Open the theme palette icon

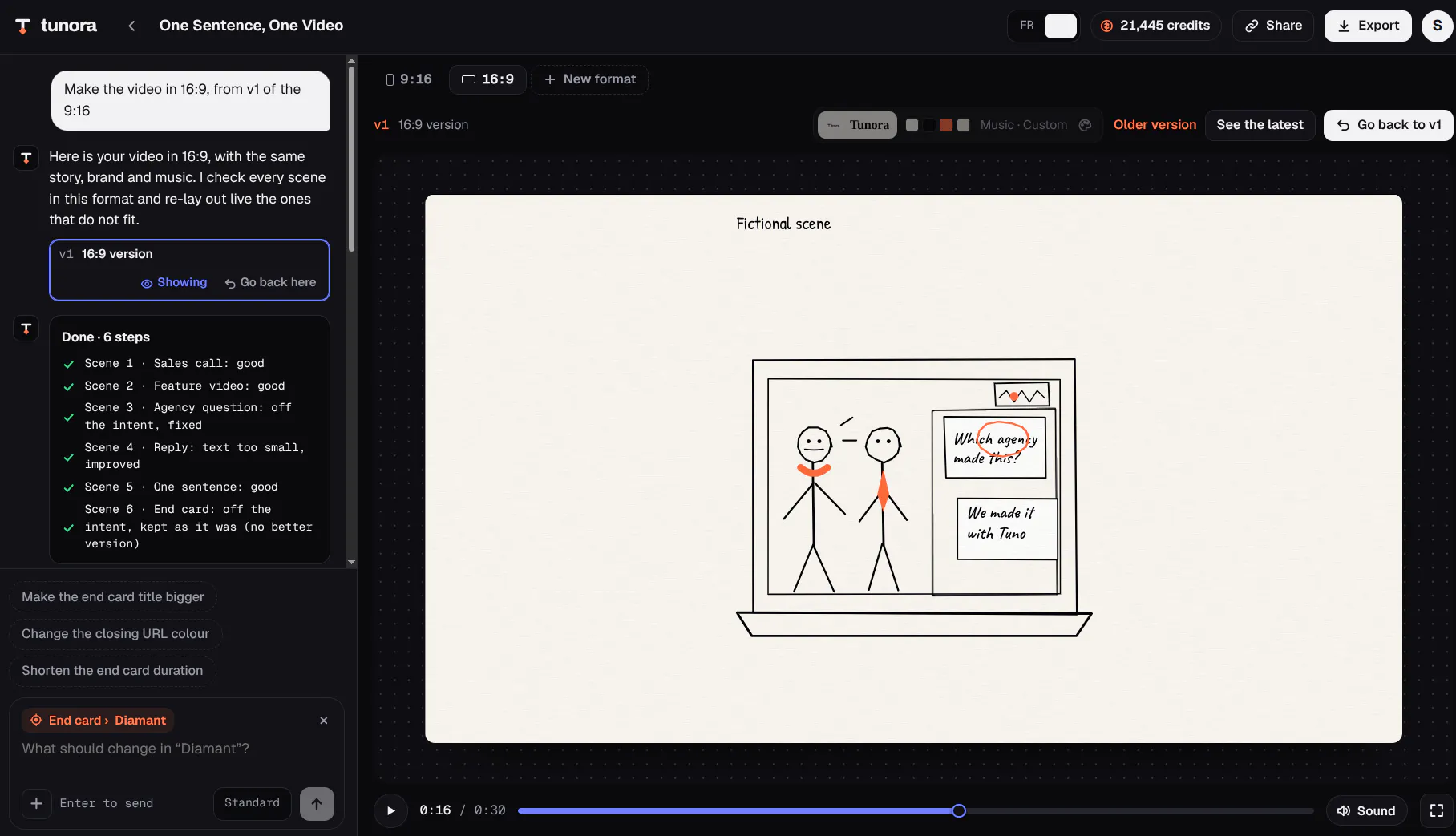click(x=1085, y=125)
